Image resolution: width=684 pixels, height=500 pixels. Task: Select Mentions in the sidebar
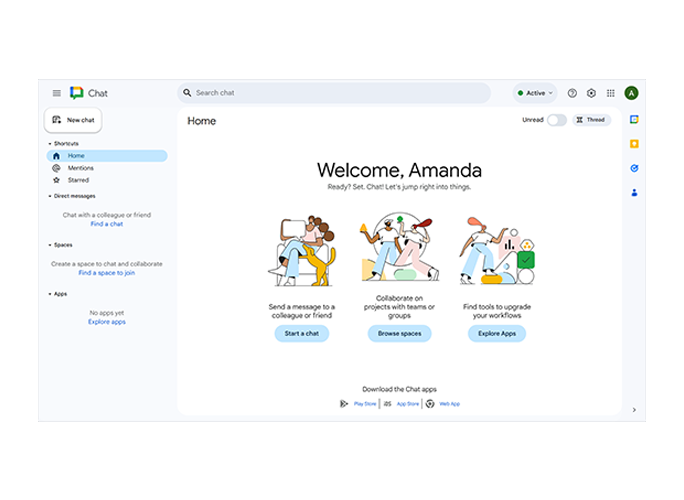(80, 168)
